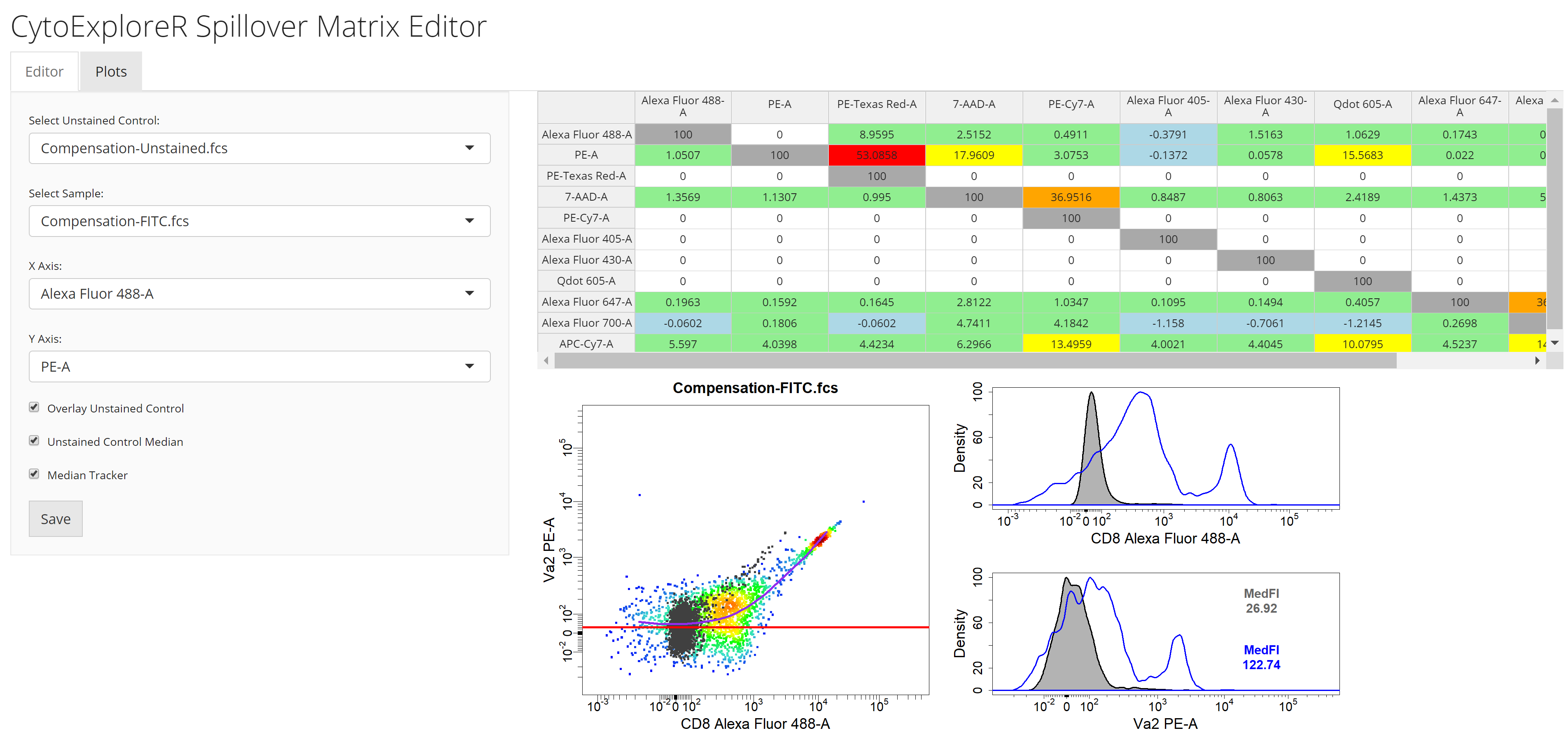Click the table's scroll left arrow

546,361
